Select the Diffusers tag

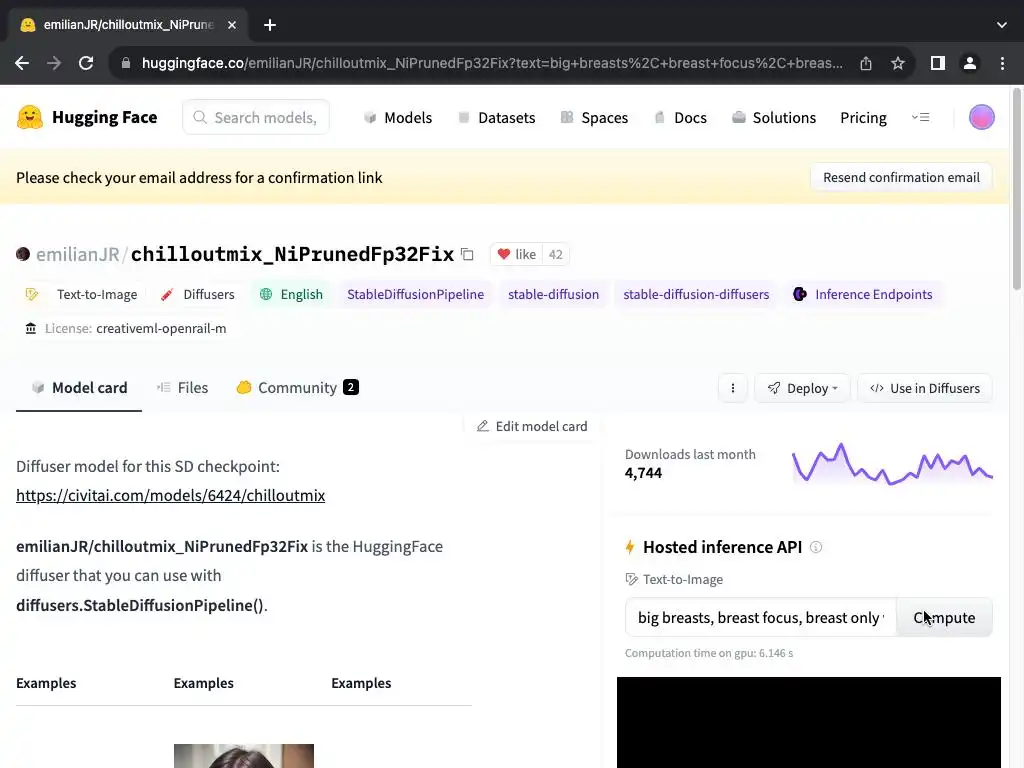tap(197, 295)
